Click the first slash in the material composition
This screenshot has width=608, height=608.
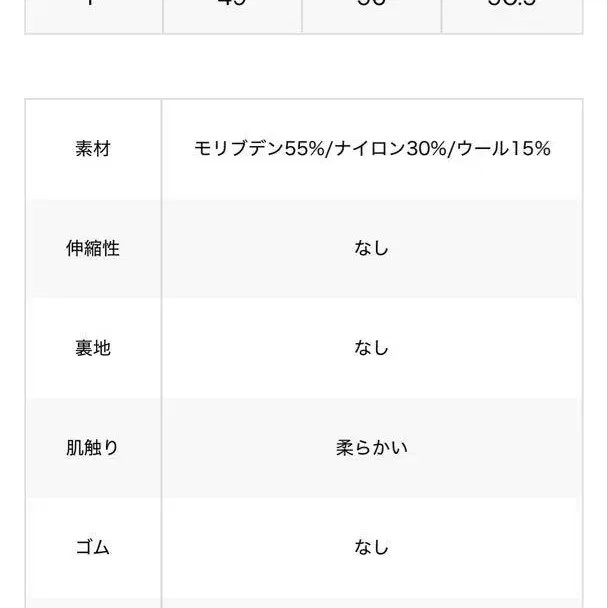328,149
